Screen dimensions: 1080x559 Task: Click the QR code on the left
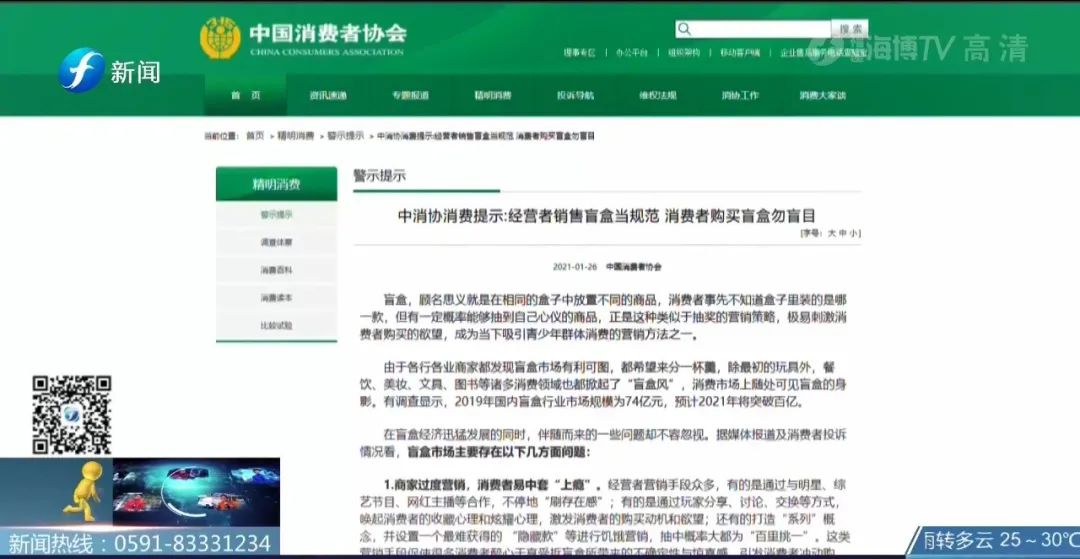coord(72,414)
